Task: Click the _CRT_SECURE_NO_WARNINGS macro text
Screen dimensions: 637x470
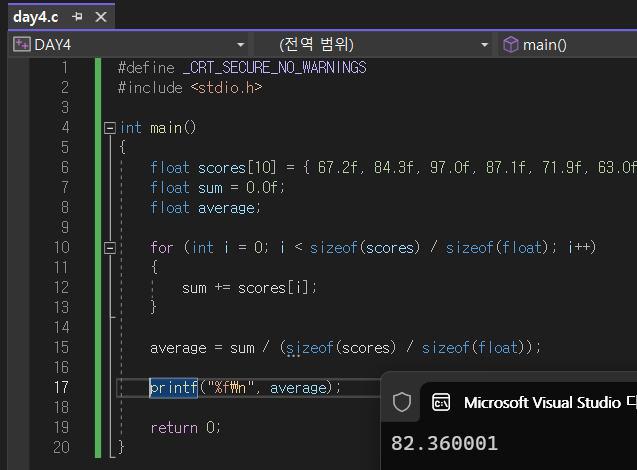Action: click(275, 67)
